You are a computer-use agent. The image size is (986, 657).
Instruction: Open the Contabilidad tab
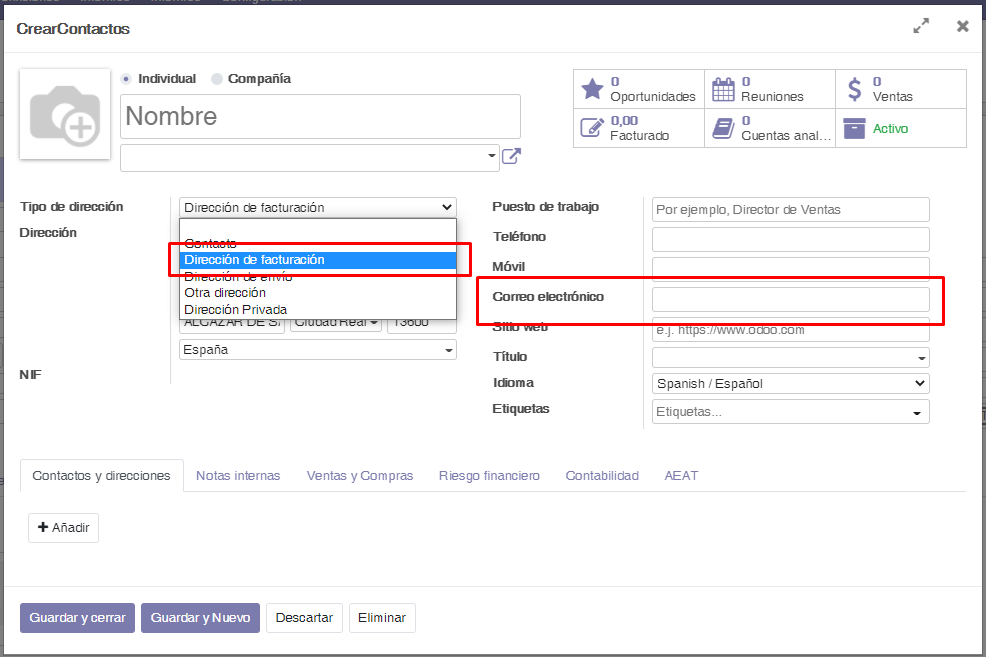point(602,476)
